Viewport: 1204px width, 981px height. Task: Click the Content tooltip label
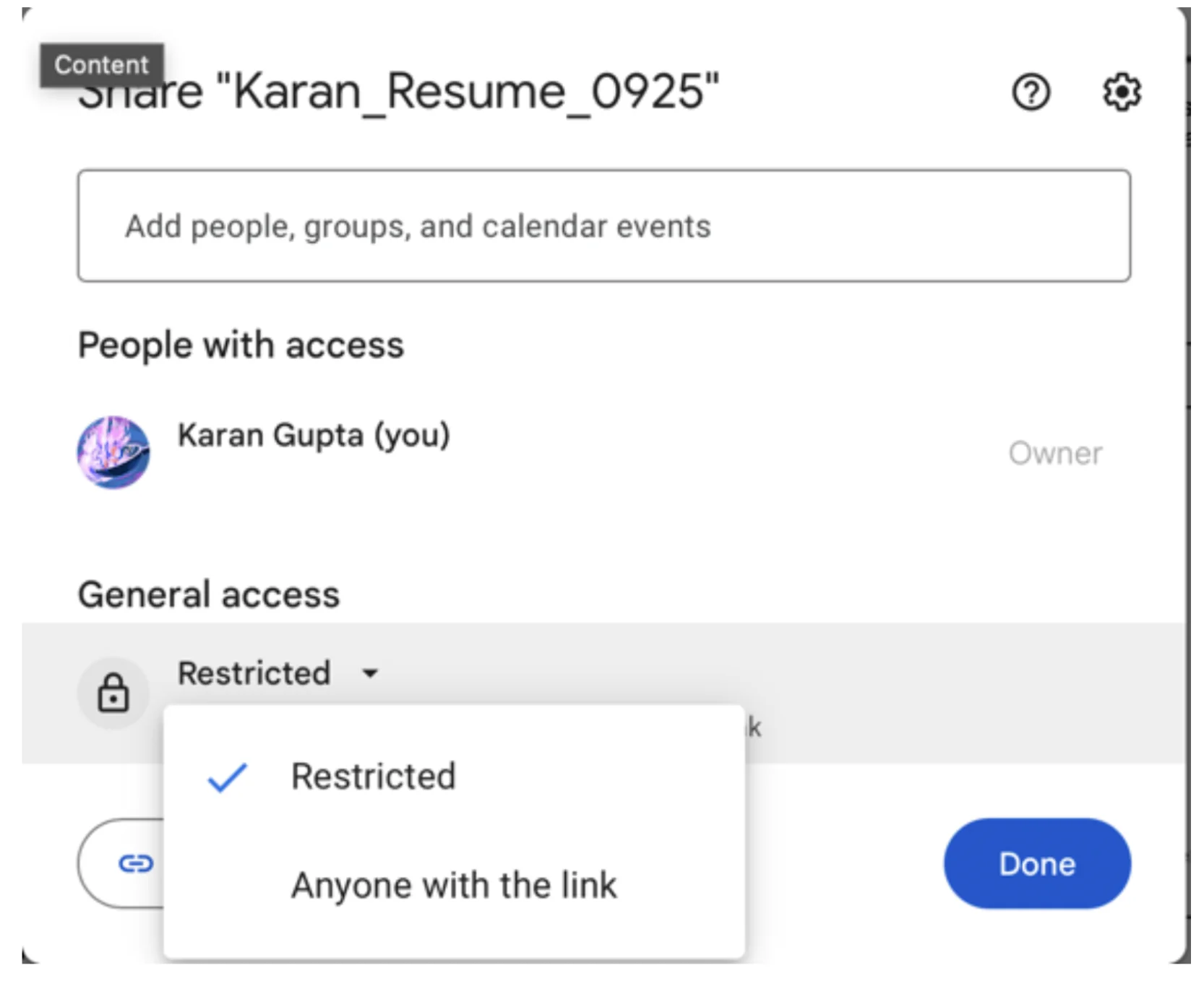click(x=101, y=65)
